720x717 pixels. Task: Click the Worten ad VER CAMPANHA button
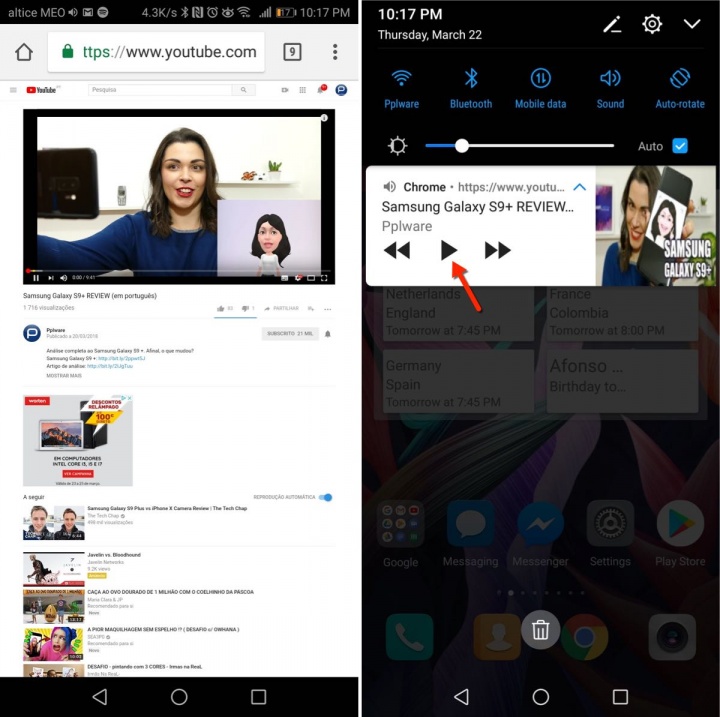(x=78, y=474)
